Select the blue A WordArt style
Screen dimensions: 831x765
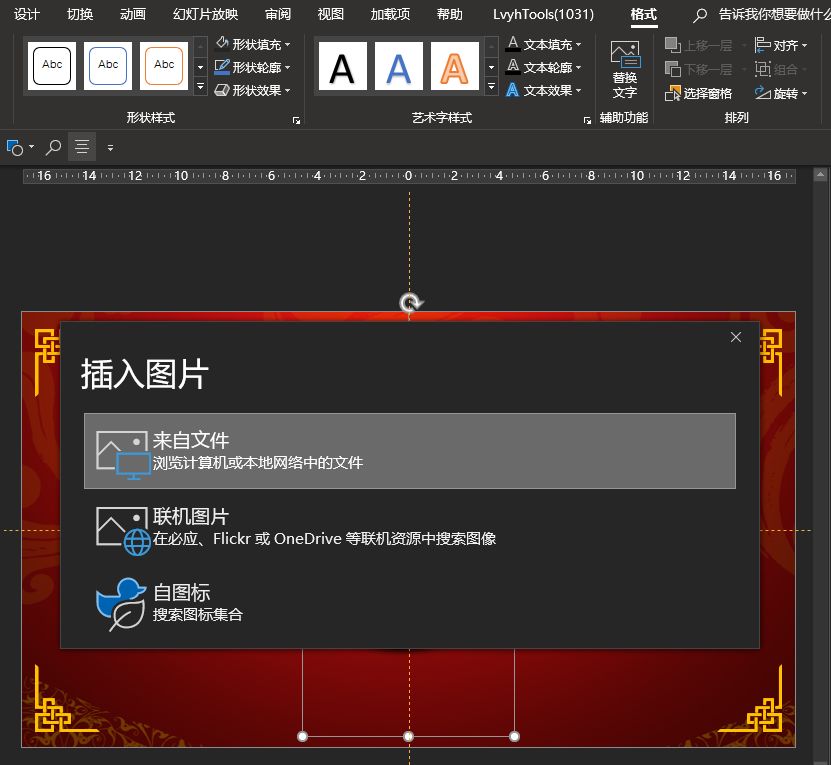point(399,65)
